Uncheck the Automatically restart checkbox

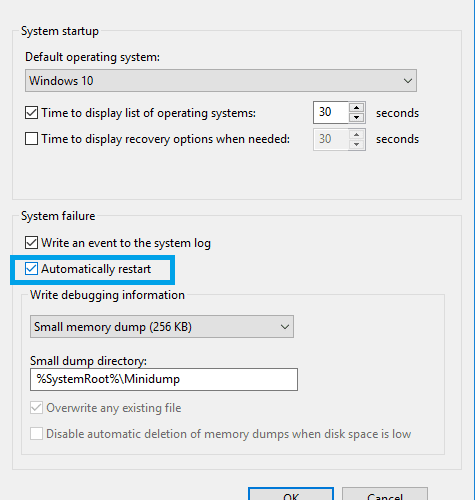tap(31, 269)
